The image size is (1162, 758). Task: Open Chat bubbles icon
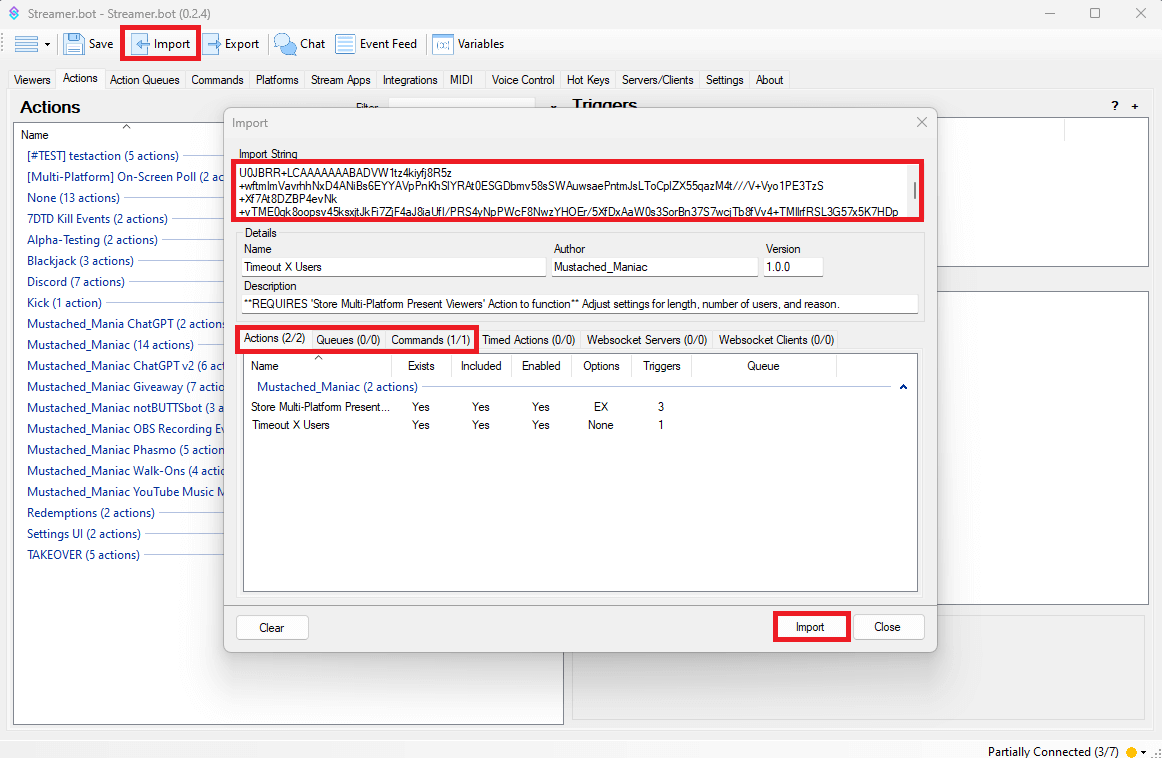286,44
